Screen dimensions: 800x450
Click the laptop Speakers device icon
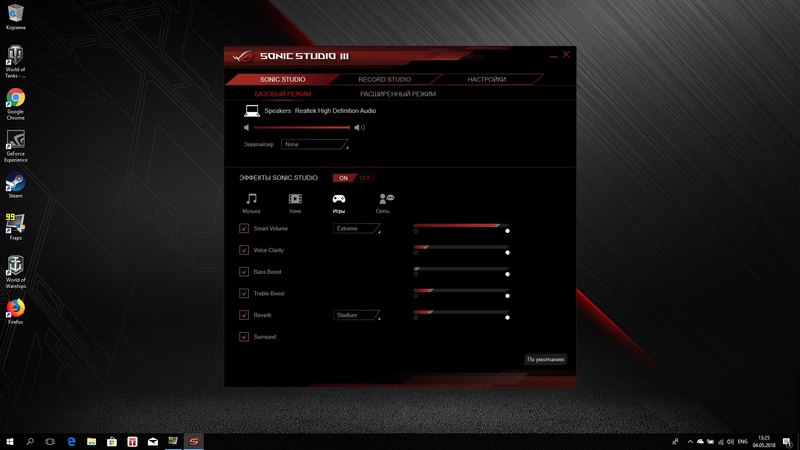pos(252,111)
